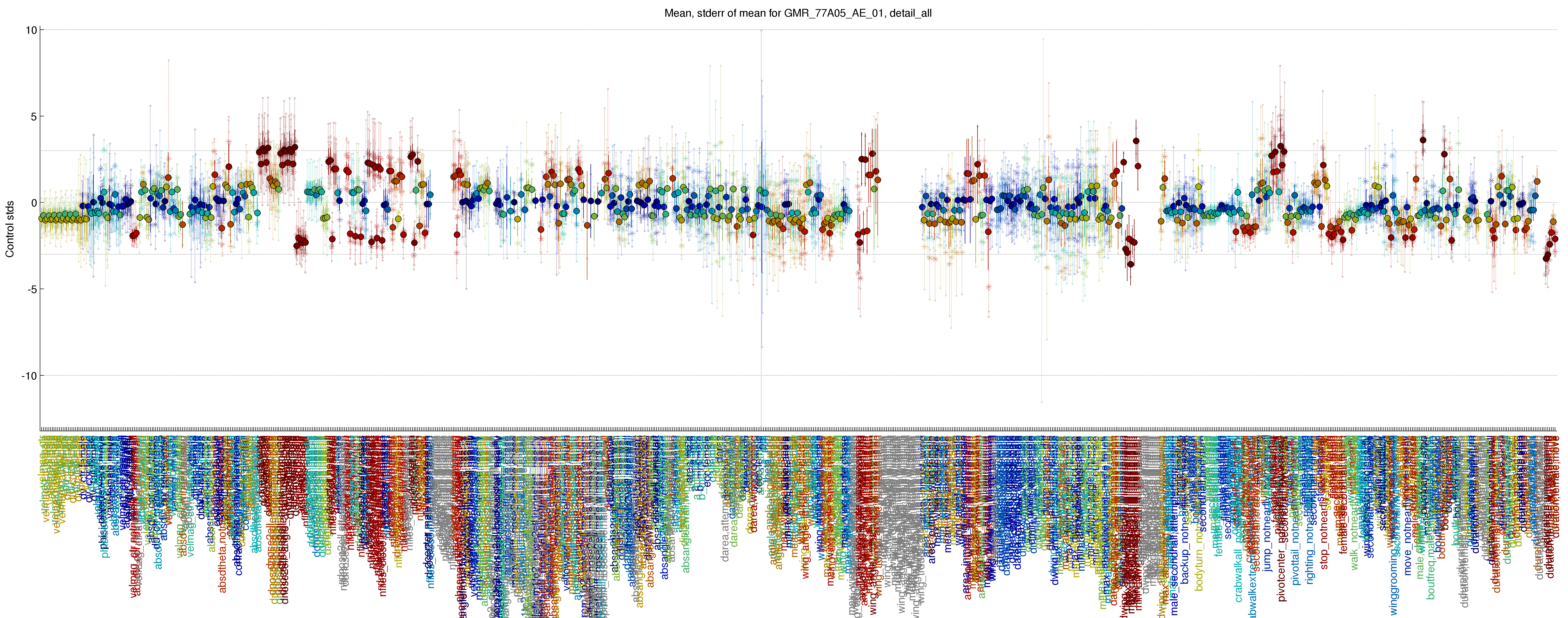Click the y-axis tick label "5"
Image resolution: width=1568 pixels, height=618 pixels.
34,116
